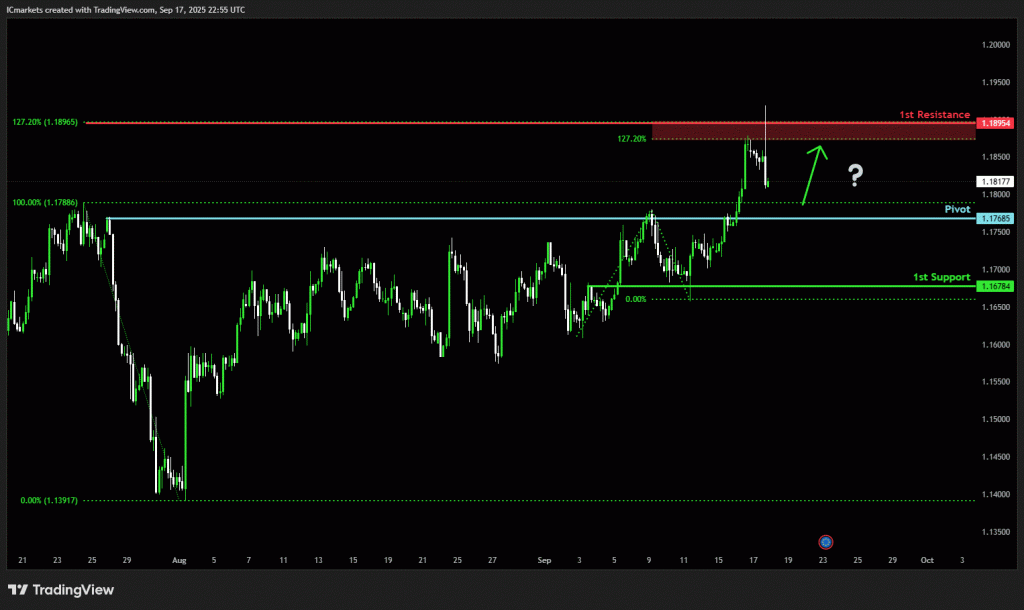This screenshot has height=610, width=1024.
Task: Click the '13' date label on the time axis
Action: pos(318,560)
